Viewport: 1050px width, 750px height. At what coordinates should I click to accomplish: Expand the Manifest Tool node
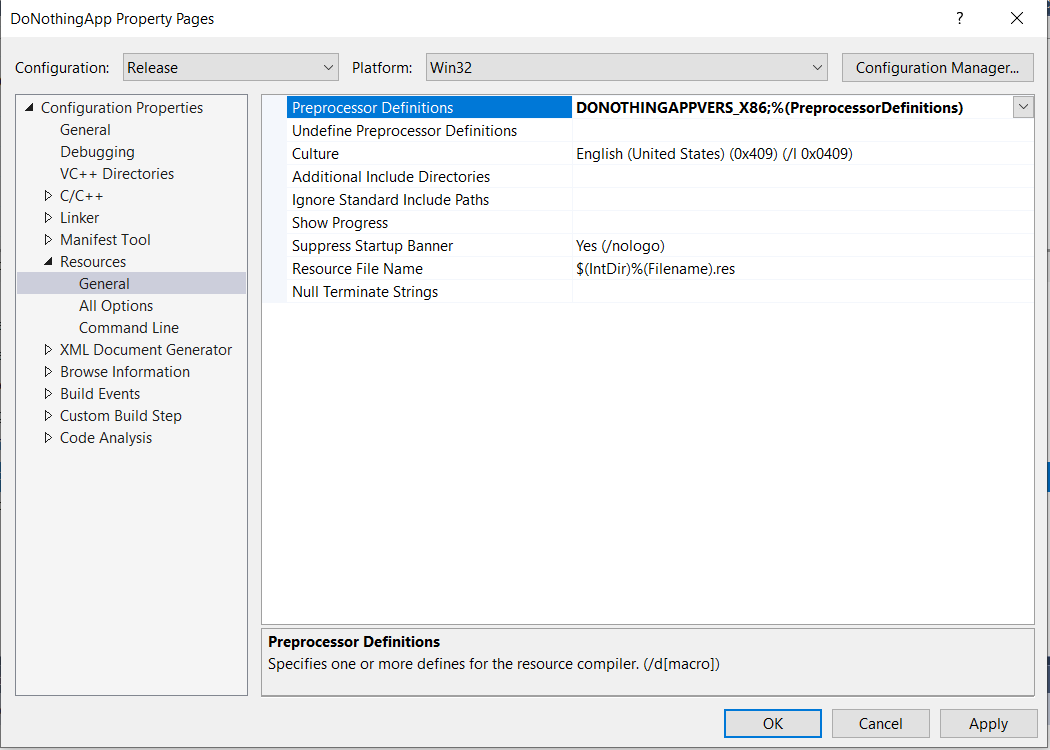(x=48, y=240)
